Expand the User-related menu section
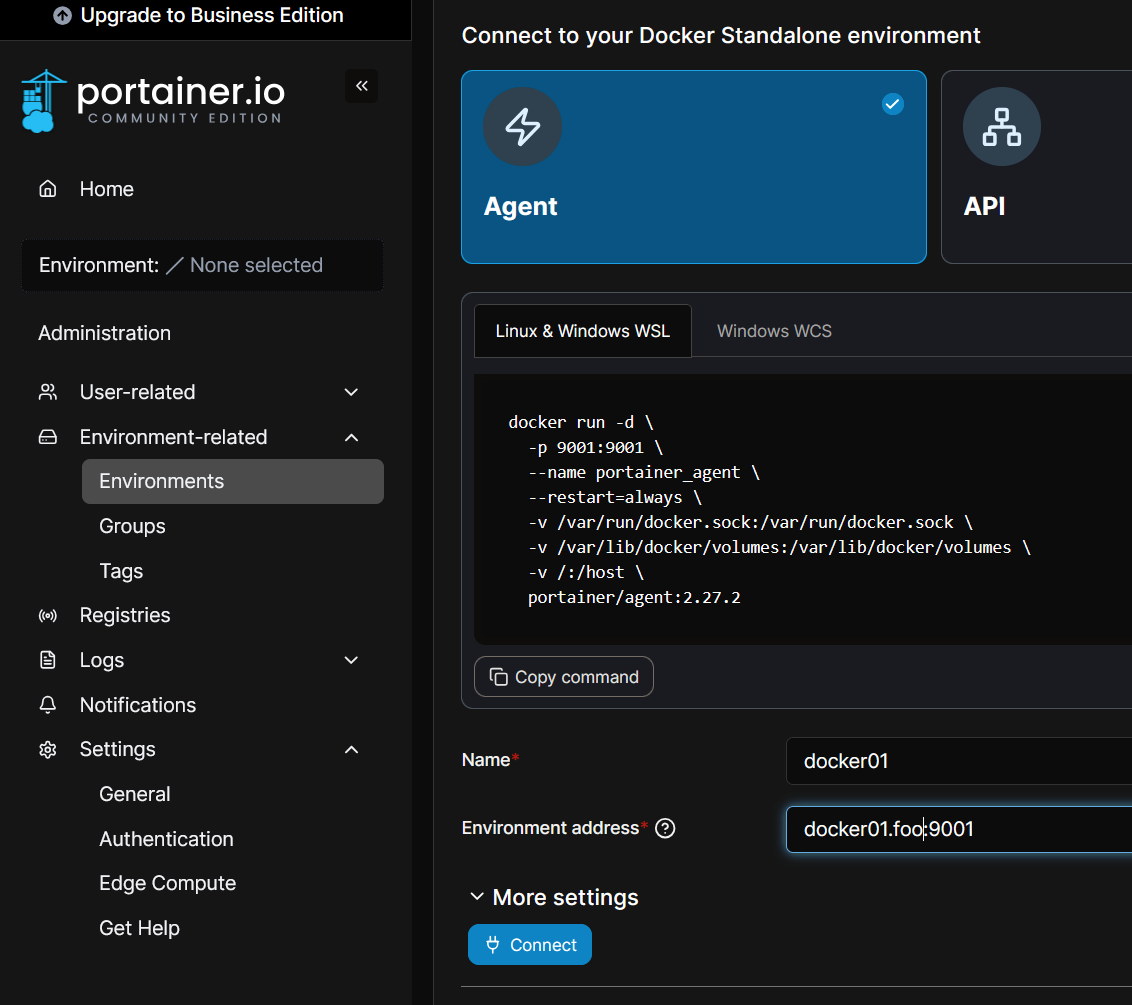The width and height of the screenshot is (1132, 1005). 351,392
